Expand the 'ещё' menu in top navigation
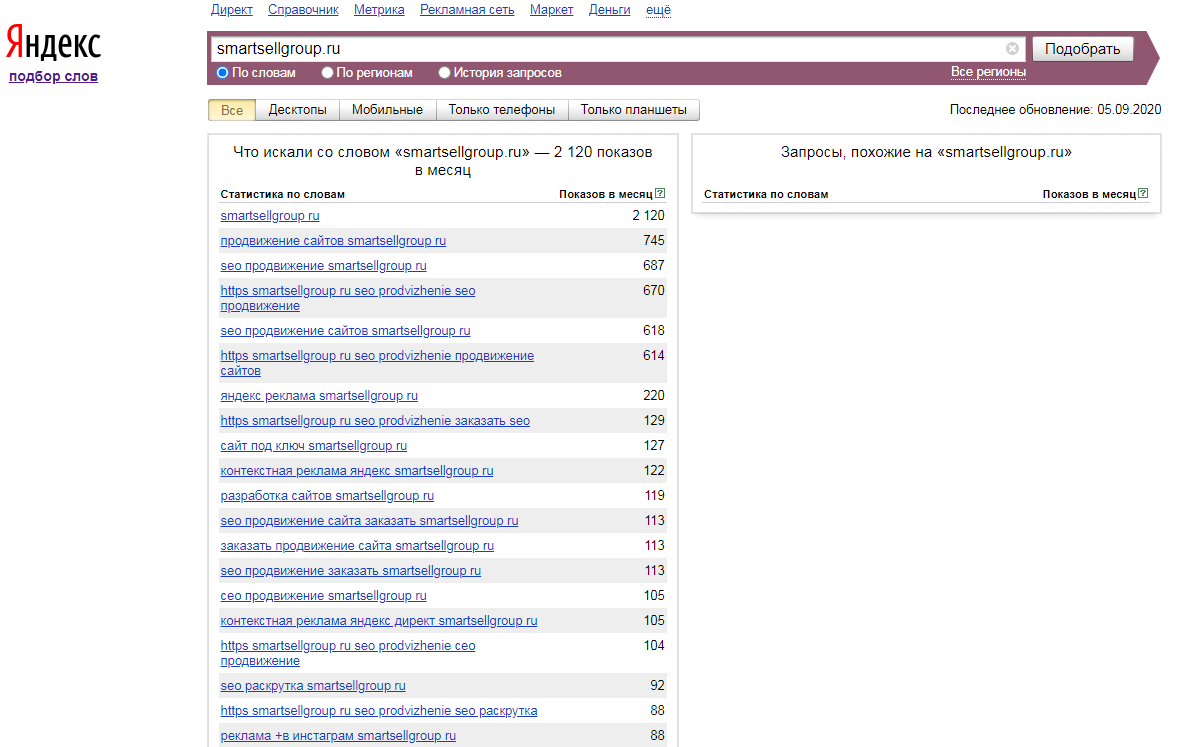Image resolution: width=1200 pixels, height=747 pixels. pos(658,10)
